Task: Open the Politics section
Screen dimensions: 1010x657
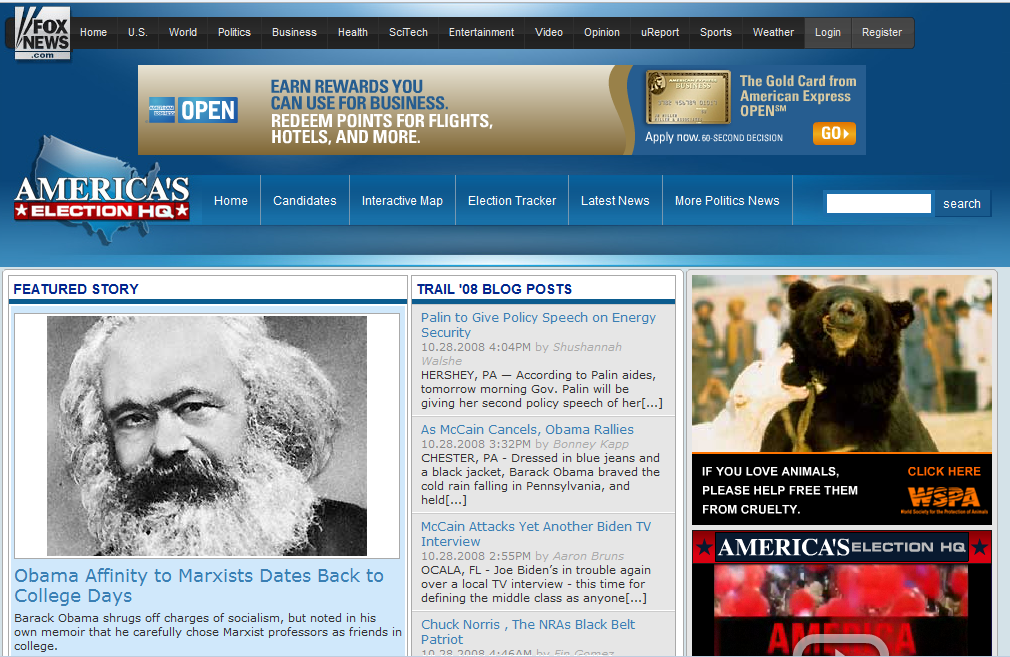Action: (234, 32)
